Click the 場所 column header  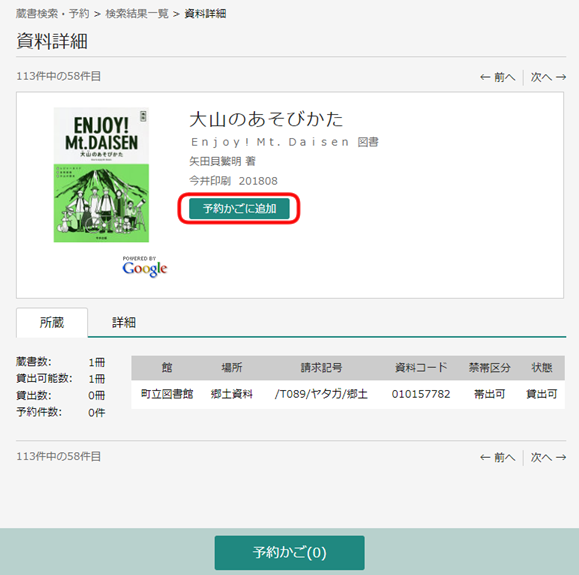coord(232,368)
